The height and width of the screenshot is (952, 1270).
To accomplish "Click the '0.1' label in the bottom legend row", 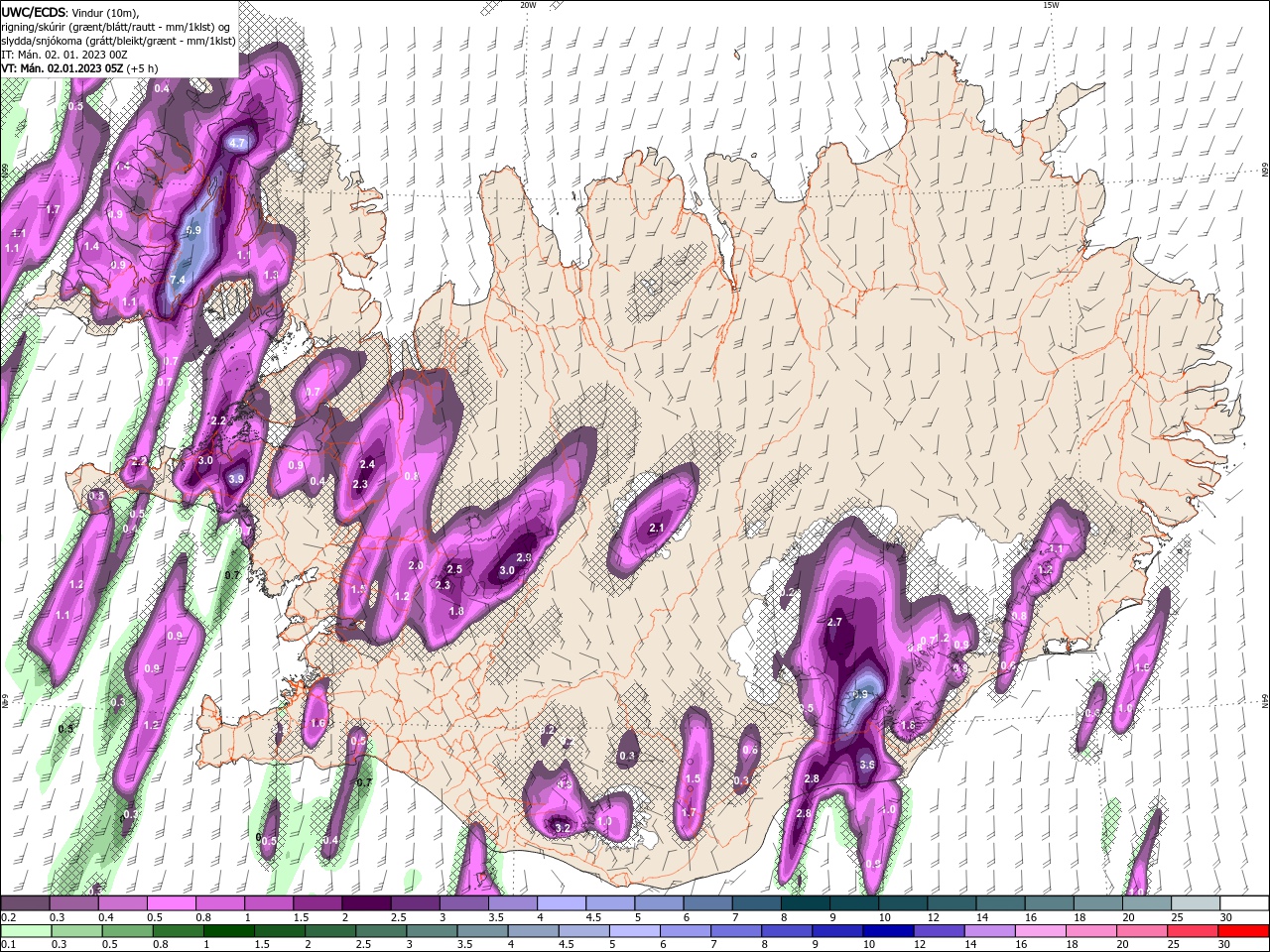I will [x=9, y=945].
